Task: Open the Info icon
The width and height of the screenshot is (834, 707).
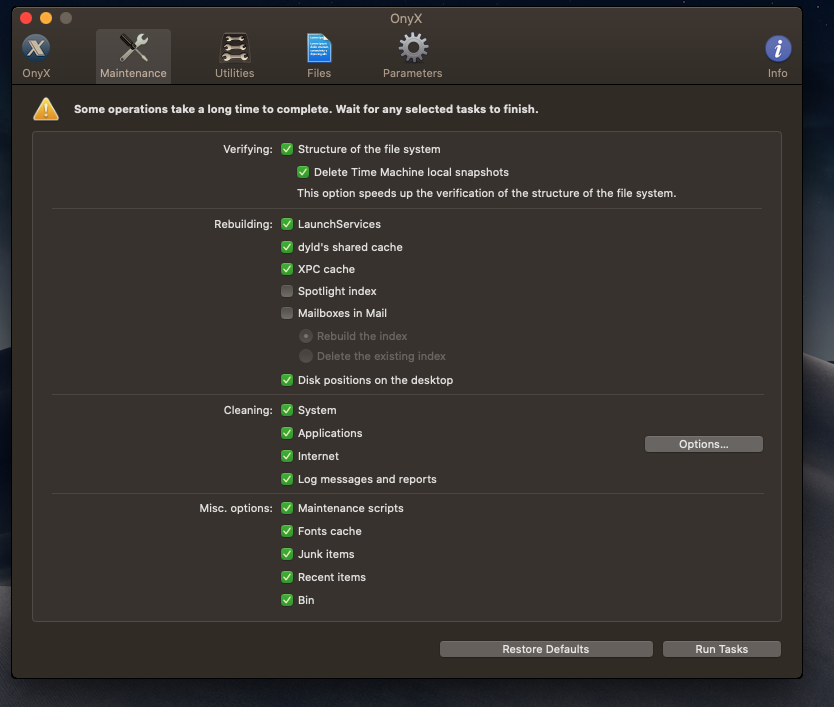Action: pos(778,49)
